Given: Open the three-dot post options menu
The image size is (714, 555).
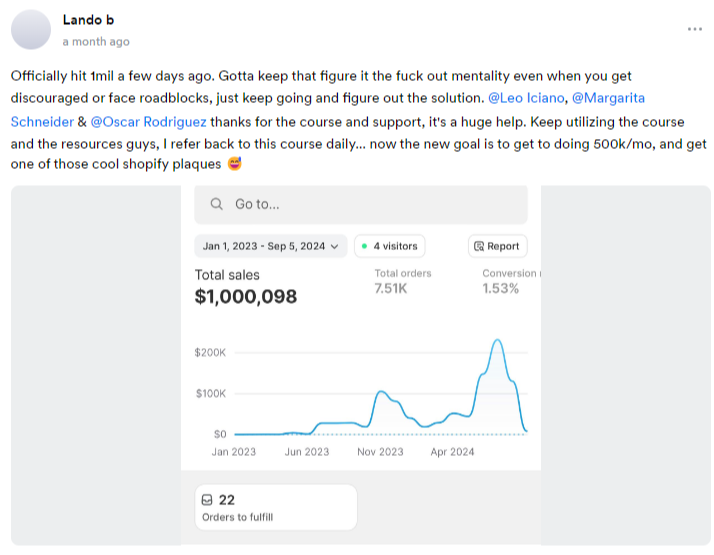Looking at the screenshot, I should point(694,29).
